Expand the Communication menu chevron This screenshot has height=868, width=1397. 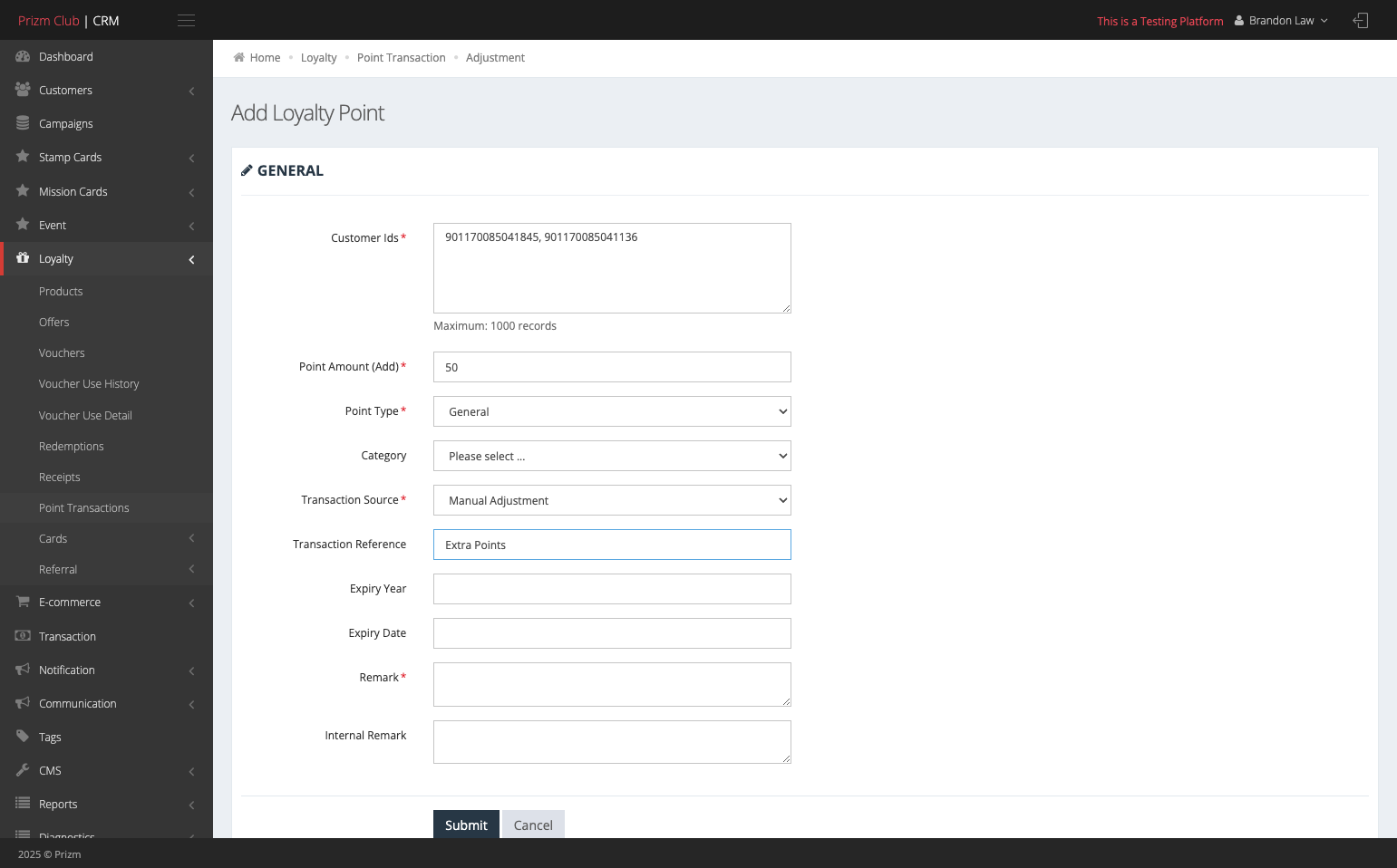[191, 704]
